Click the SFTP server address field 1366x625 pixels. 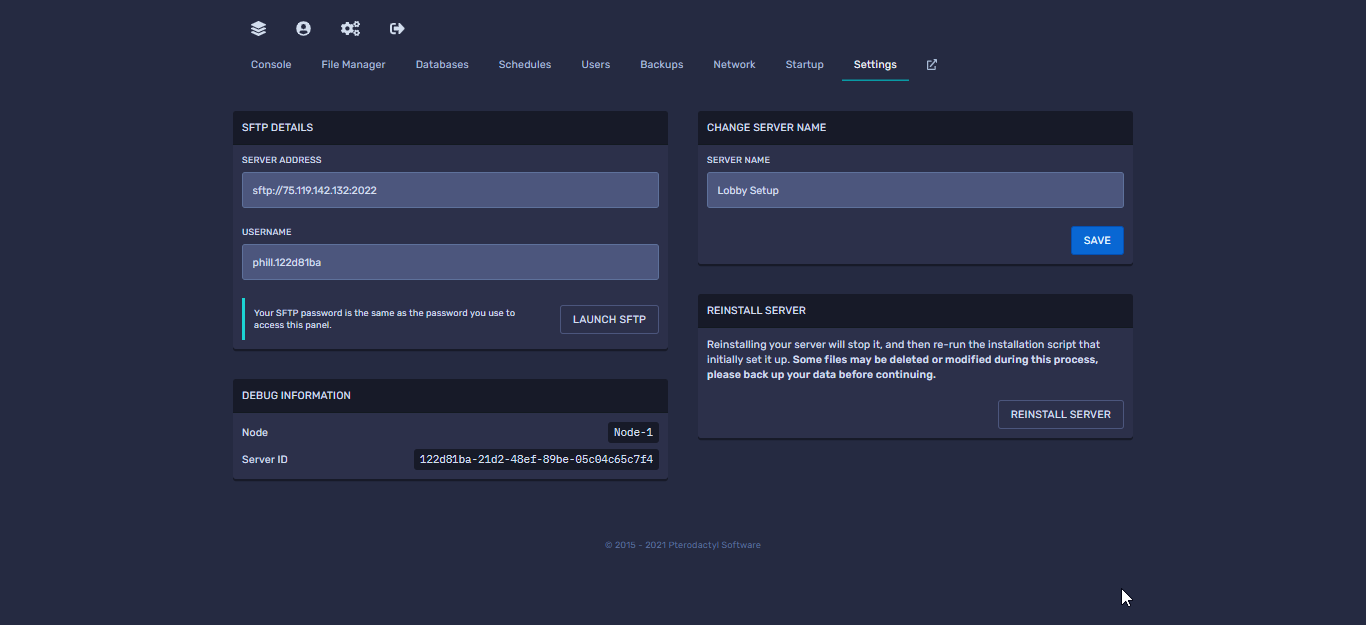click(450, 191)
